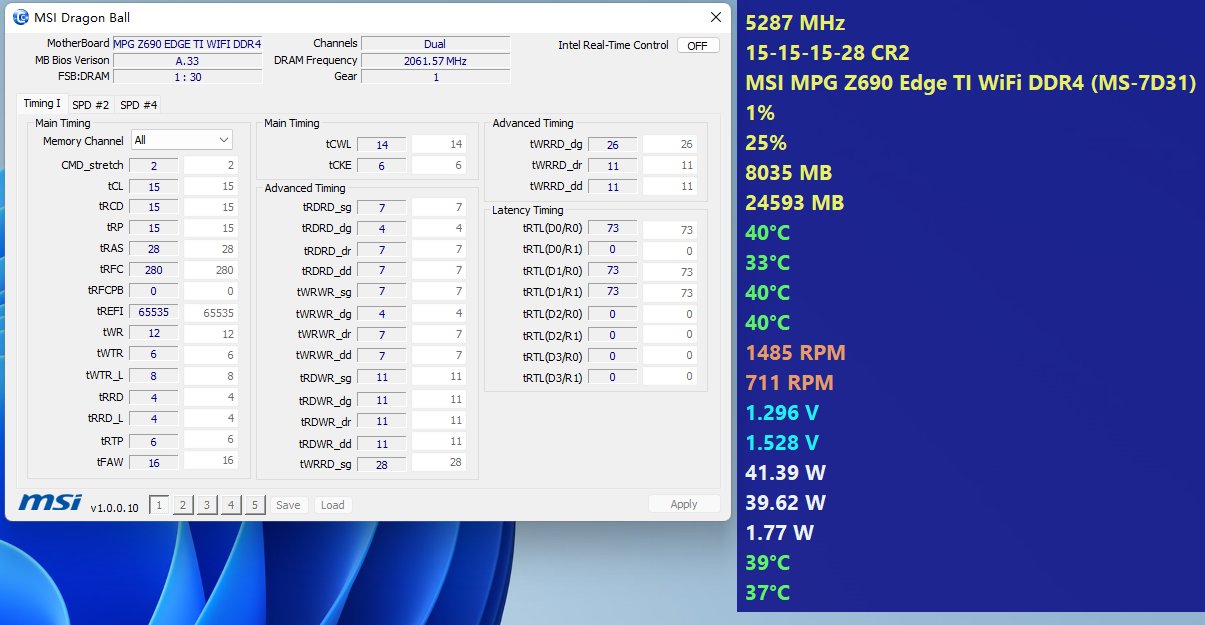Viewport: 1205px width, 625px height.
Task: Click the Load button
Action: click(x=333, y=505)
